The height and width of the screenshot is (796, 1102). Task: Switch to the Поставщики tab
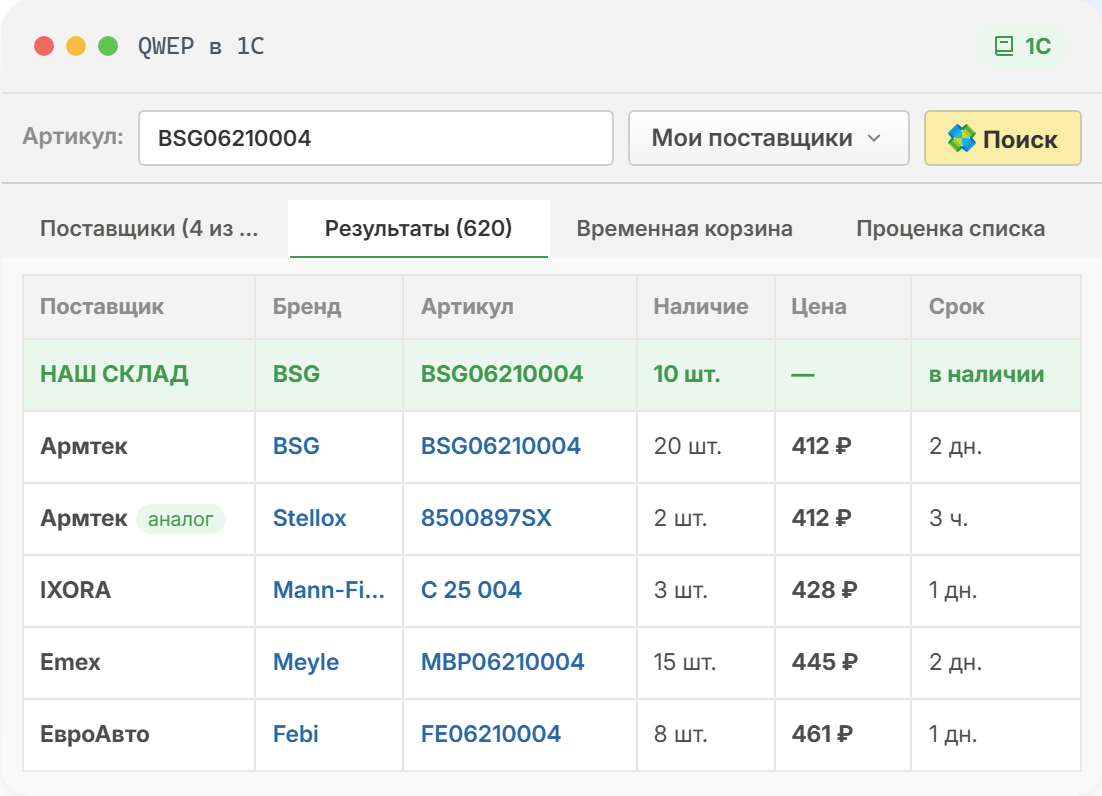pyautogui.click(x=149, y=228)
